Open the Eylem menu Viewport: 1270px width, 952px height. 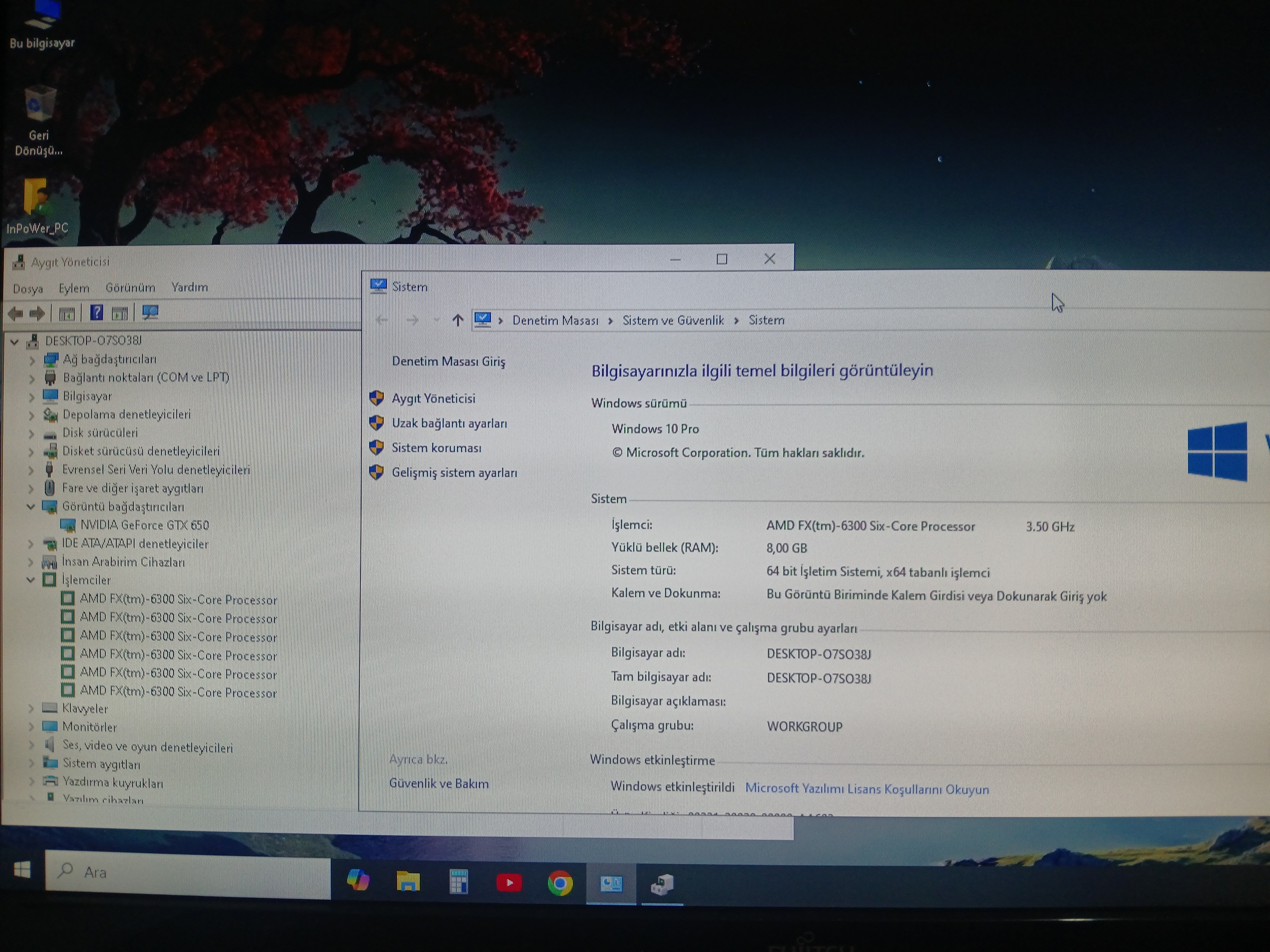pyautogui.click(x=73, y=288)
